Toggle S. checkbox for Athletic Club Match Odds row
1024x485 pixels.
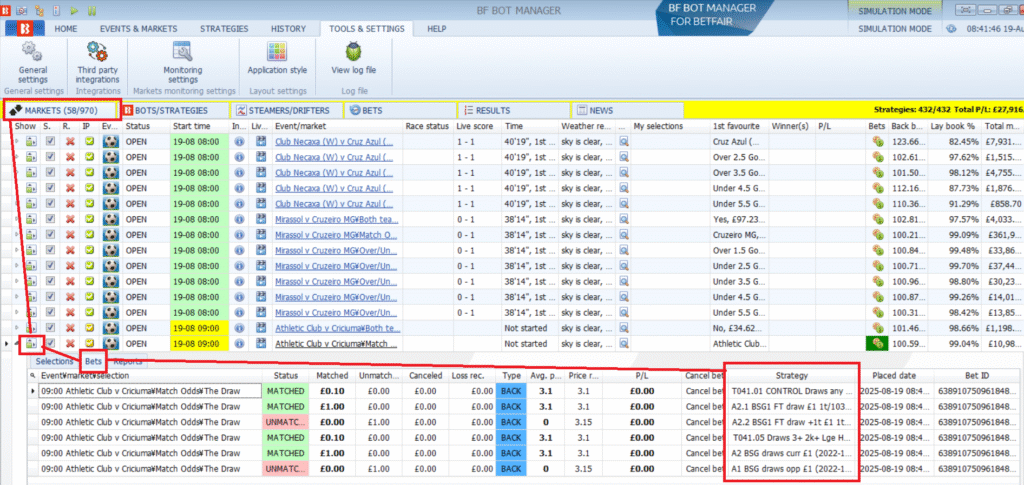point(51,343)
